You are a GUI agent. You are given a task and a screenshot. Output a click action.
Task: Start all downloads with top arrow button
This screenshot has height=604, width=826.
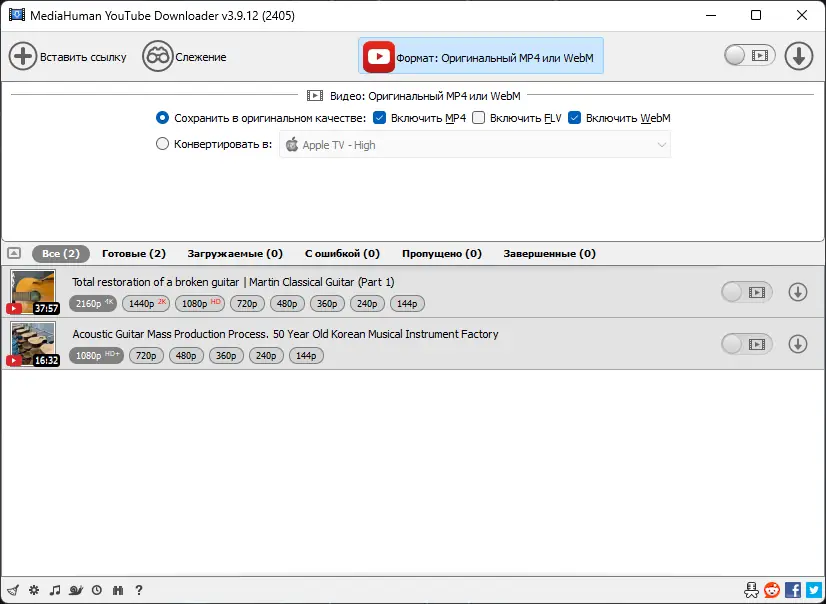(x=799, y=56)
